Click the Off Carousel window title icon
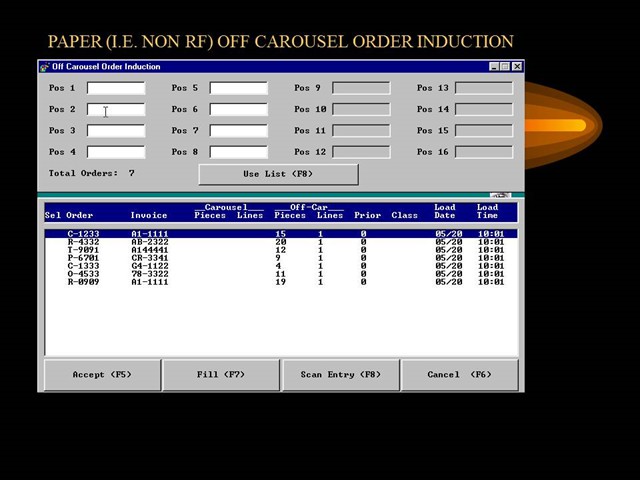The image size is (640, 480). pyautogui.click(x=44, y=67)
